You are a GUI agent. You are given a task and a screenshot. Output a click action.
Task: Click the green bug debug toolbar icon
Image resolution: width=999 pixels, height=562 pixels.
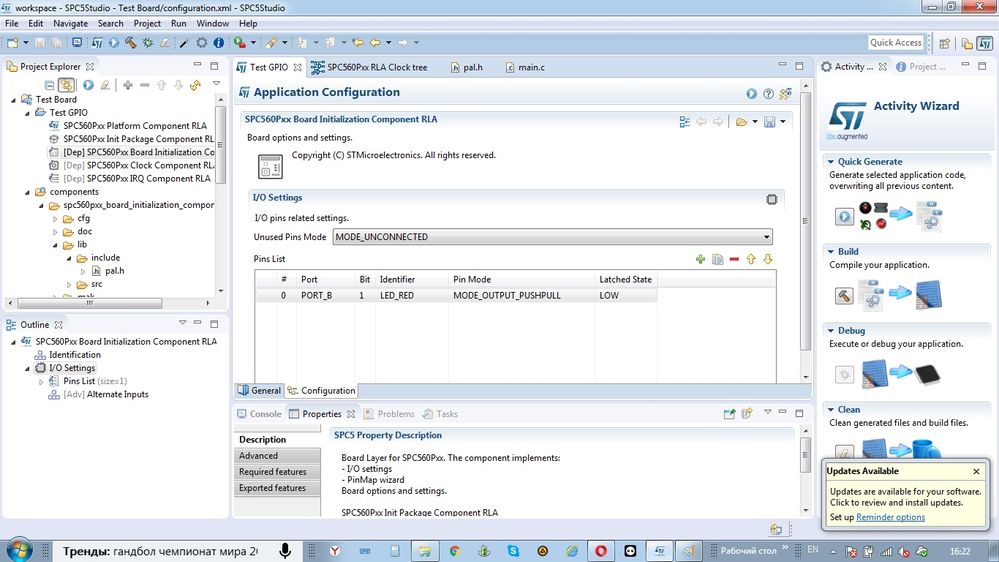pyautogui.click(x=148, y=43)
